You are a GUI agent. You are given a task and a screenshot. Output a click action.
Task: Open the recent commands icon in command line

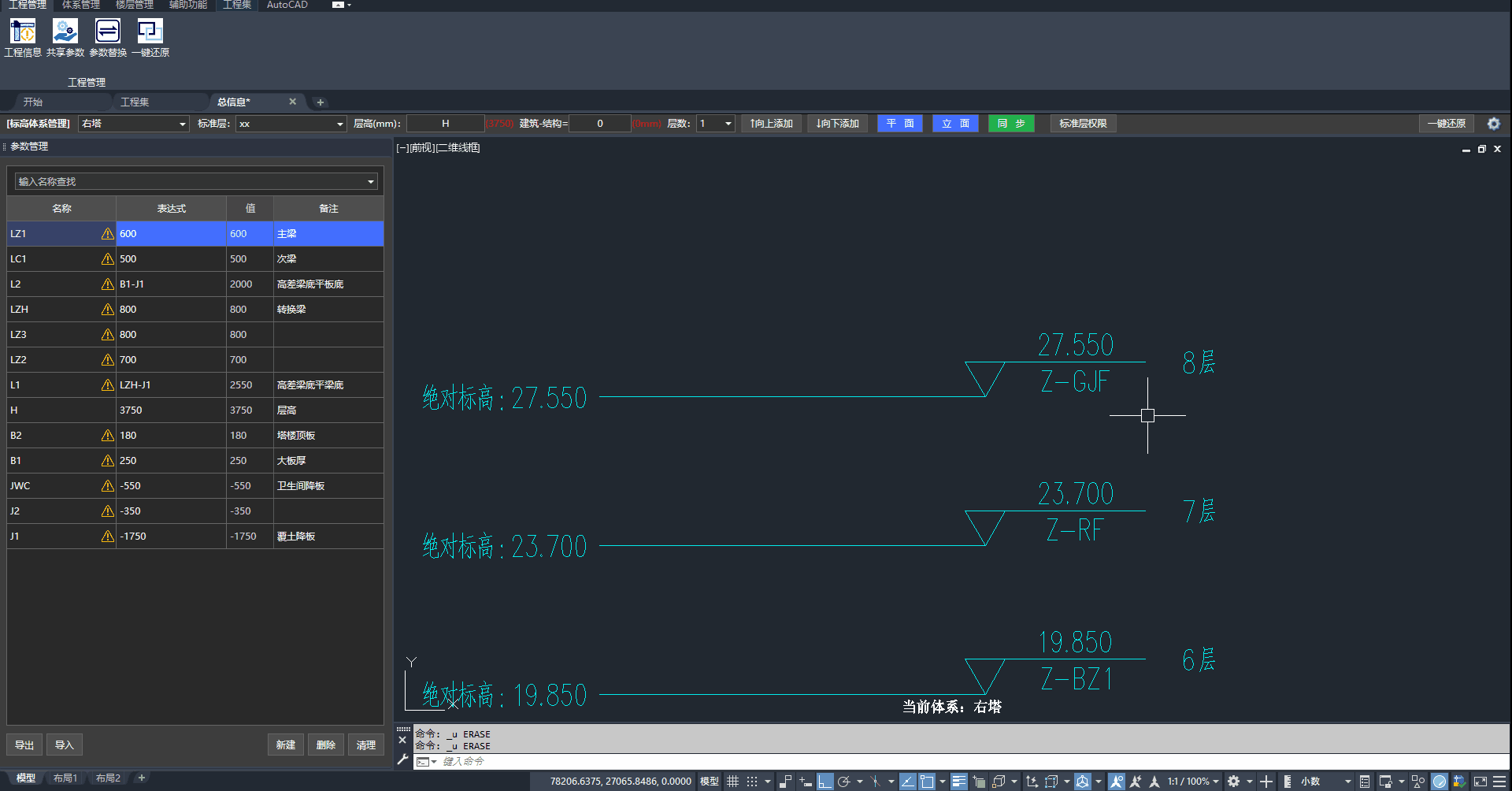(x=425, y=762)
